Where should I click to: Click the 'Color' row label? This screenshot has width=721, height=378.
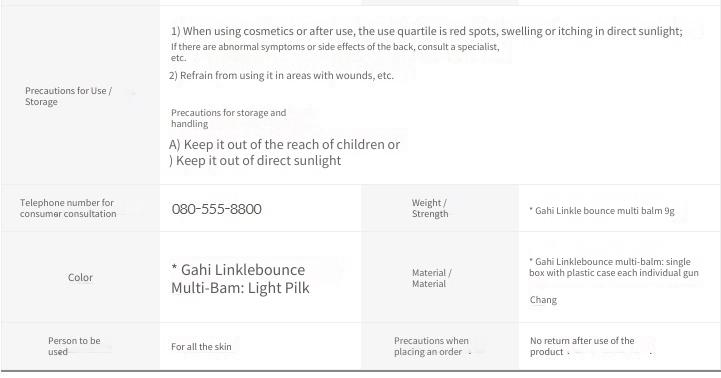(x=80, y=277)
